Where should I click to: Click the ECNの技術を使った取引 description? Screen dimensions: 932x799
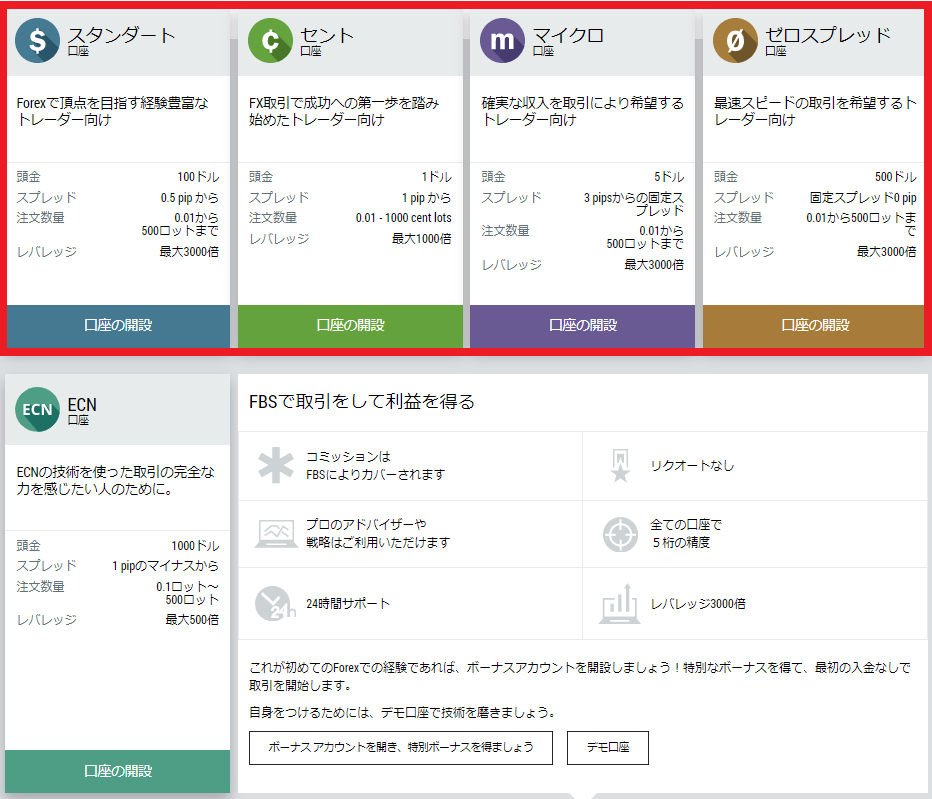point(116,481)
